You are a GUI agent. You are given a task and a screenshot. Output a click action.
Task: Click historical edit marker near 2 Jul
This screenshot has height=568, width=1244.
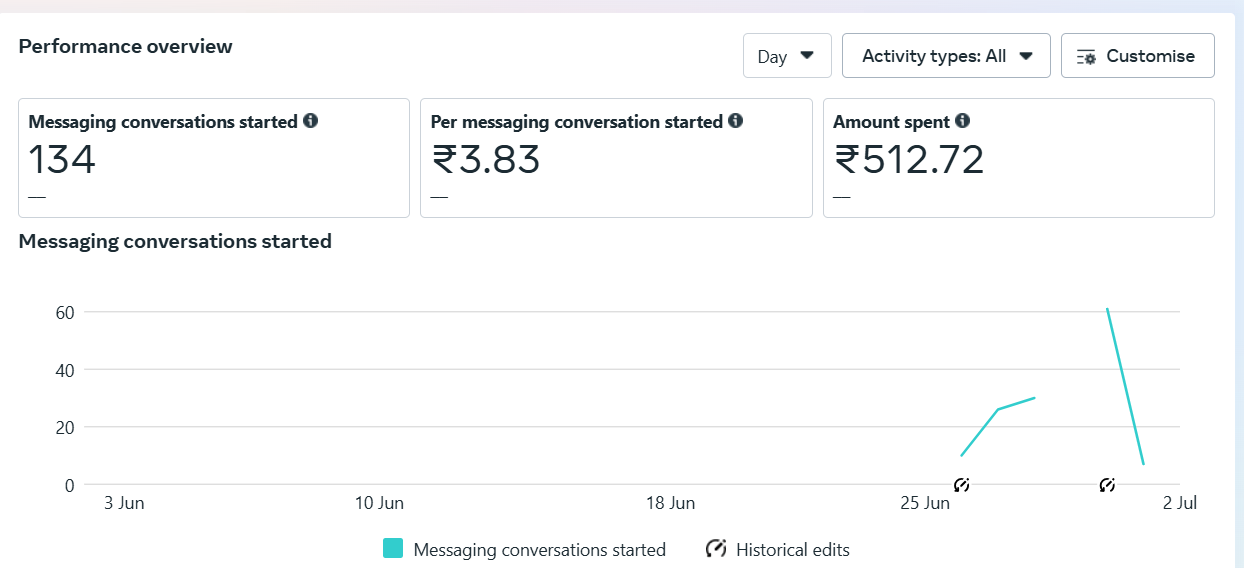pos(1107,485)
